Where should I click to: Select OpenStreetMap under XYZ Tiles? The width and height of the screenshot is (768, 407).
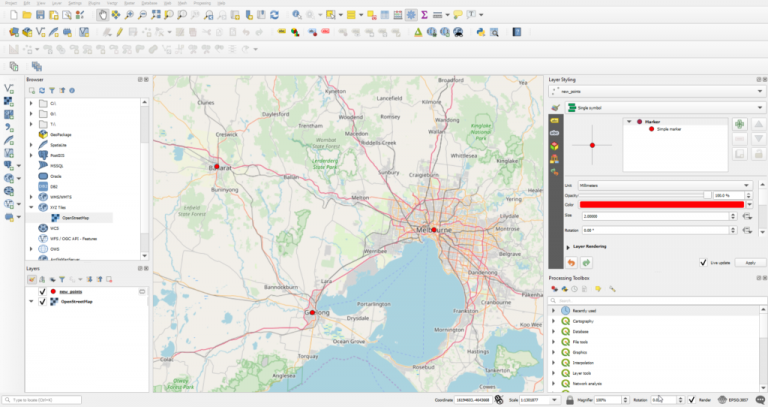[x=75, y=217]
